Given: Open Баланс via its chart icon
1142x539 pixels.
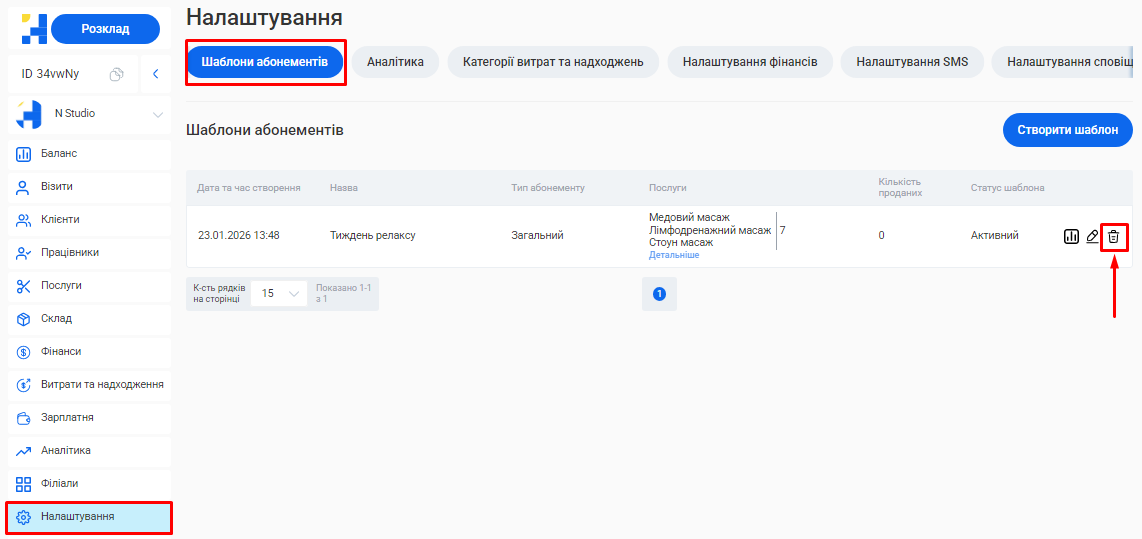Looking at the screenshot, I should (23, 154).
